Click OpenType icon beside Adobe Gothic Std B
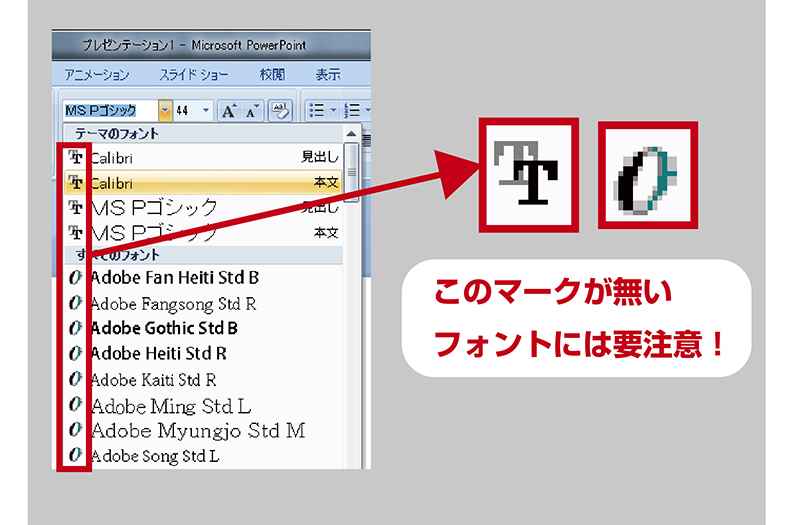 point(74,328)
